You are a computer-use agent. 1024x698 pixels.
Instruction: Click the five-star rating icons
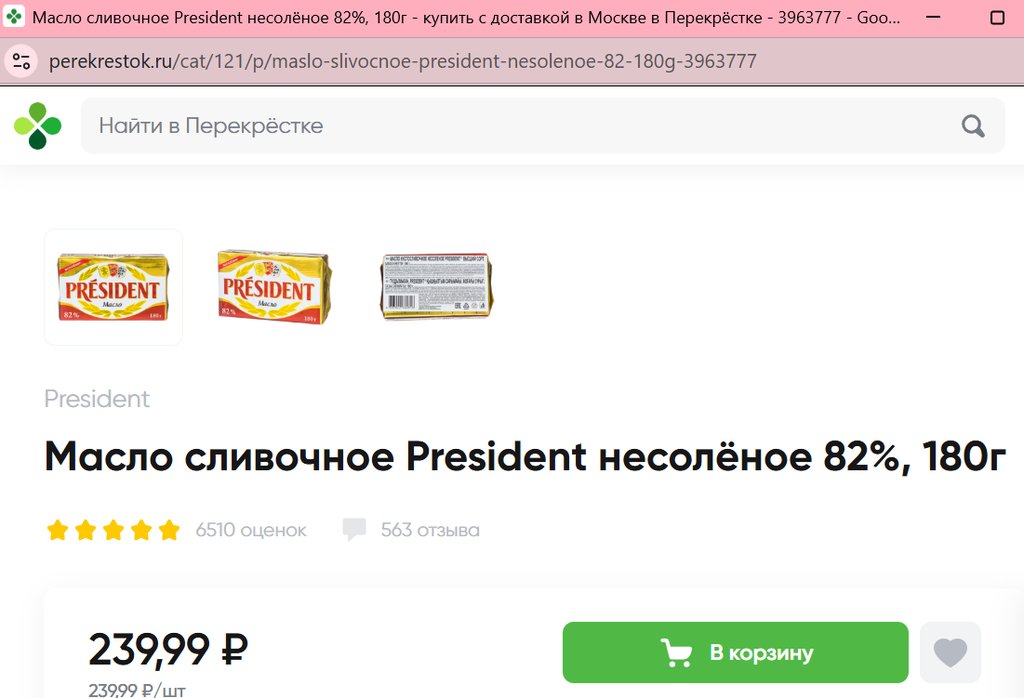(113, 530)
